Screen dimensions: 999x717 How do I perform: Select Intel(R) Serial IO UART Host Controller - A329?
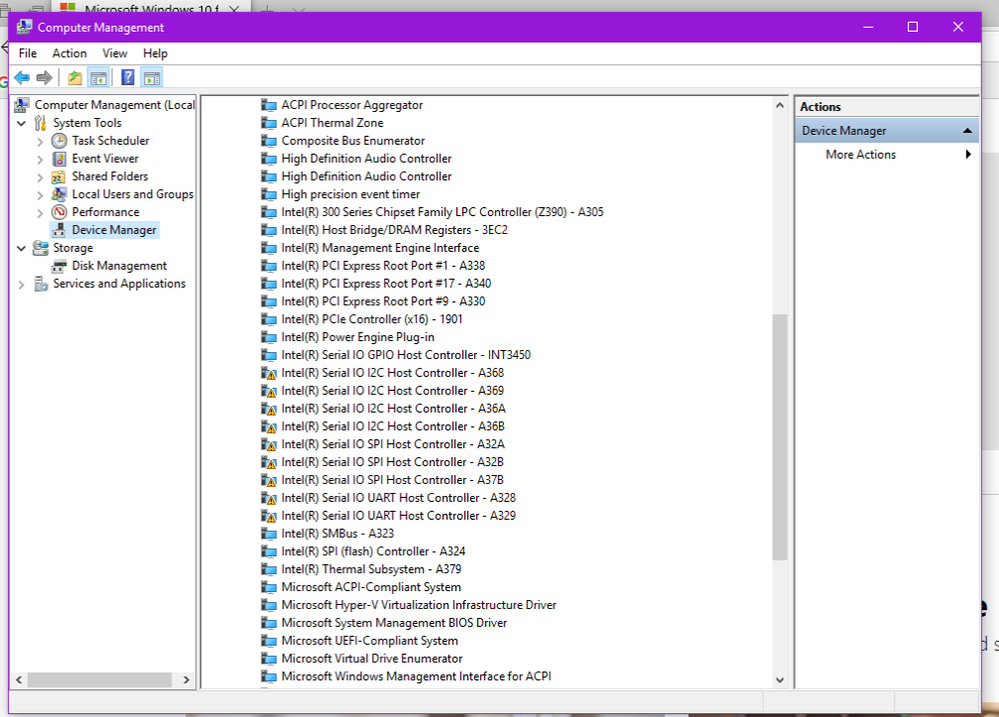click(399, 516)
